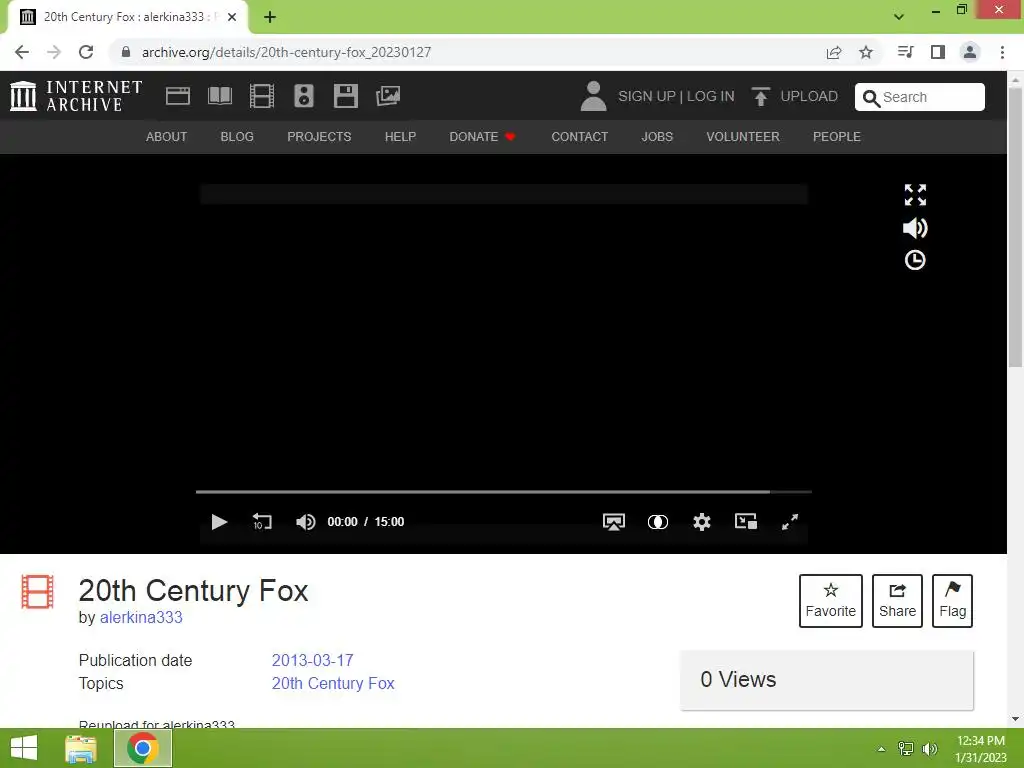Open the ABOUT menu item
Image resolution: width=1024 pixels, height=768 pixels.
tap(166, 136)
